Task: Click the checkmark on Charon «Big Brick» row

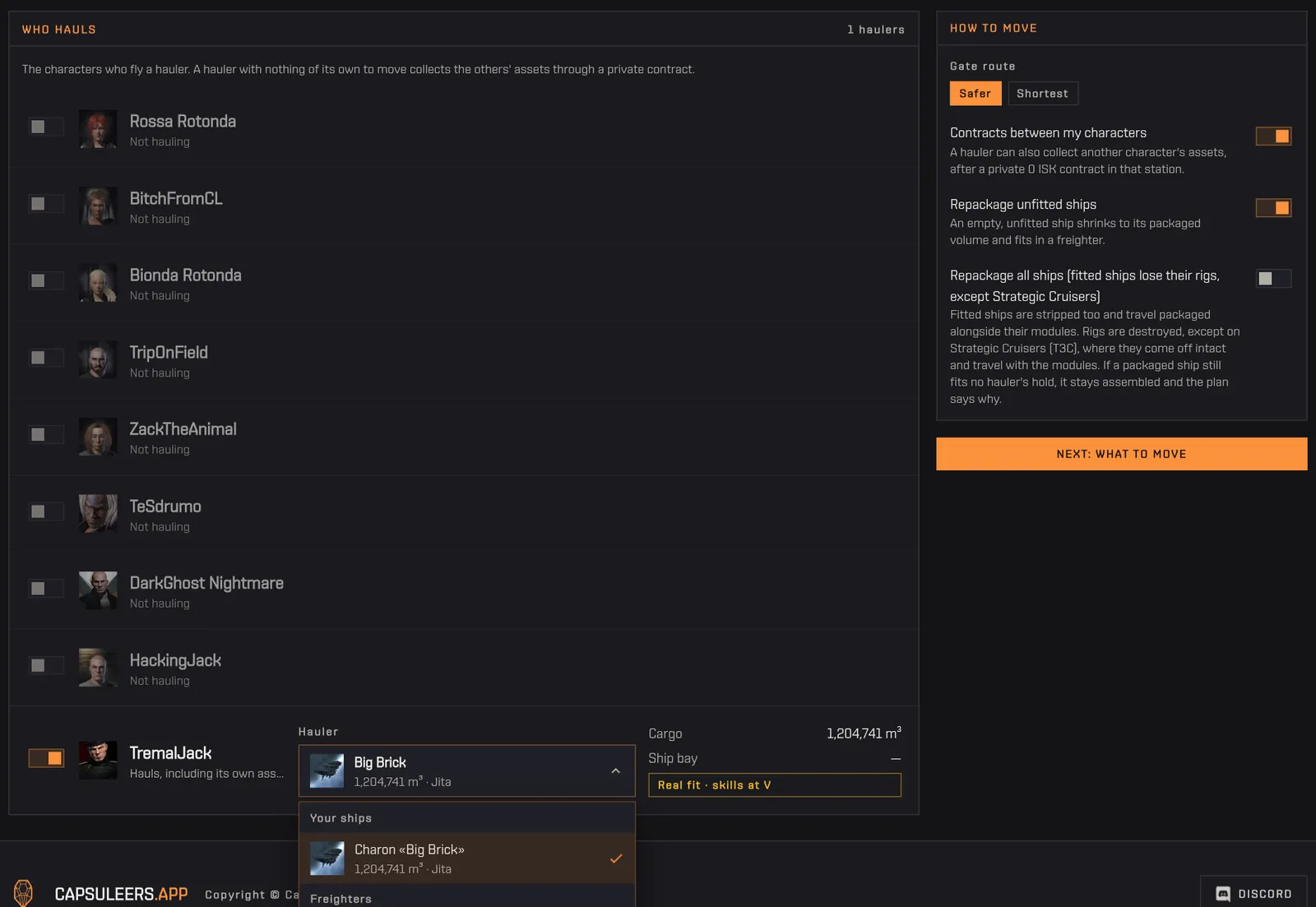Action: [616, 858]
